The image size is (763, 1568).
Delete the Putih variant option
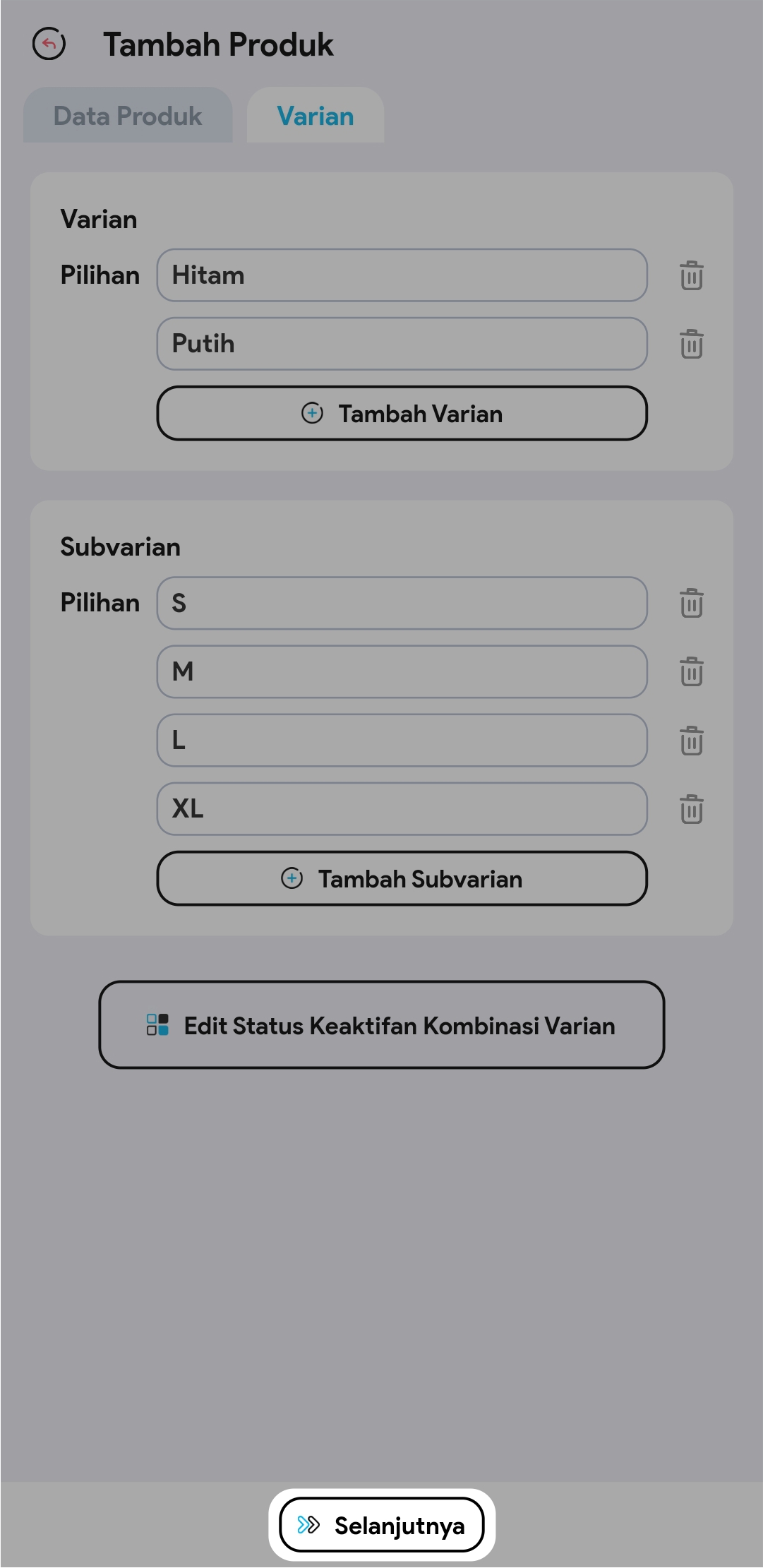(x=691, y=344)
